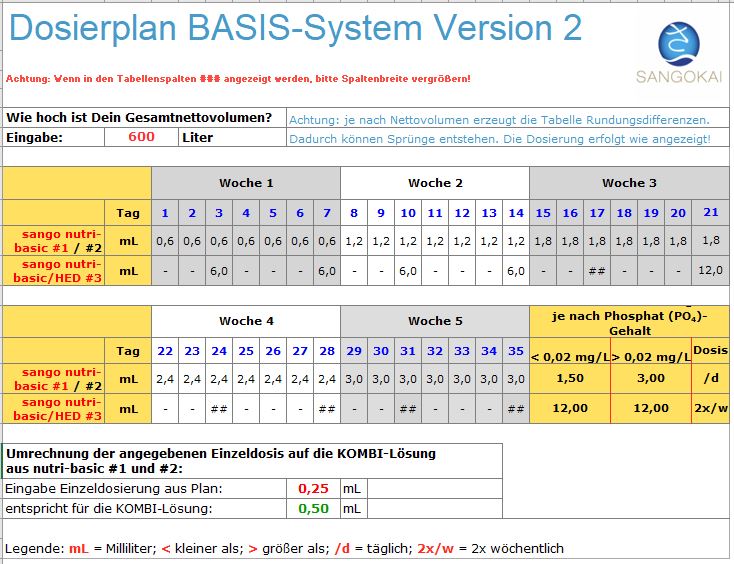Click the Liter unit cell

[197, 137]
